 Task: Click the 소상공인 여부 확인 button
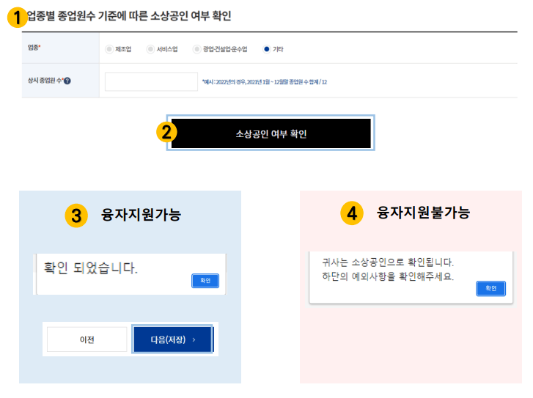[271, 133]
